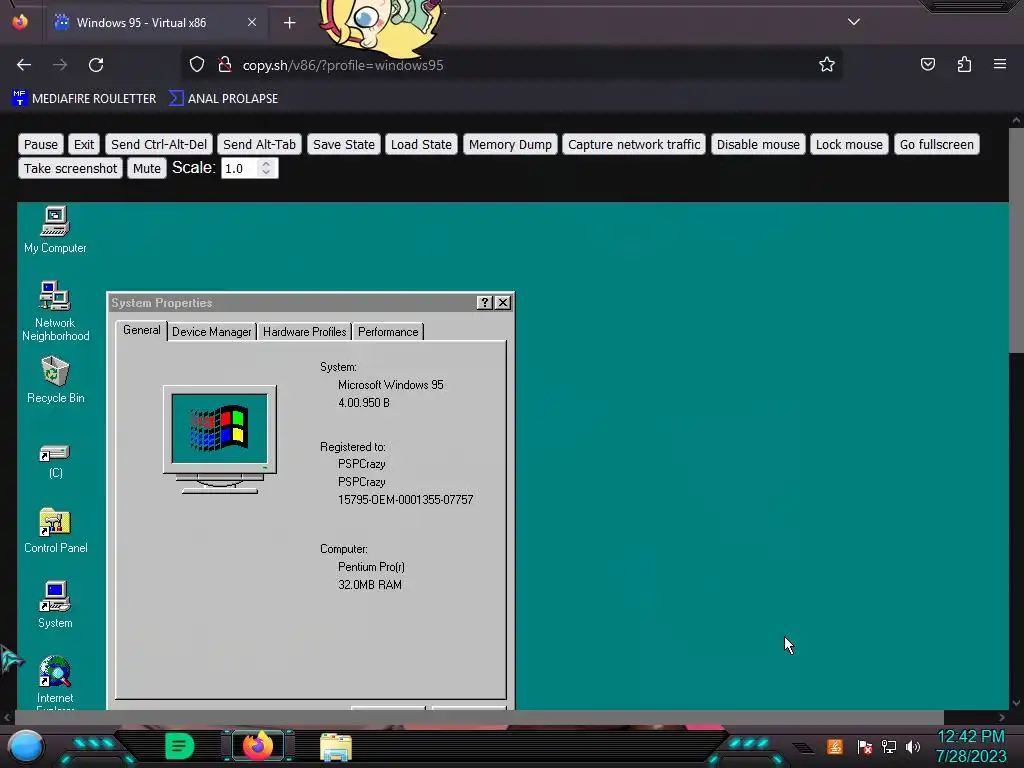The width and height of the screenshot is (1024, 768).
Task: Click the site lock icon in address bar
Action: click(225, 65)
